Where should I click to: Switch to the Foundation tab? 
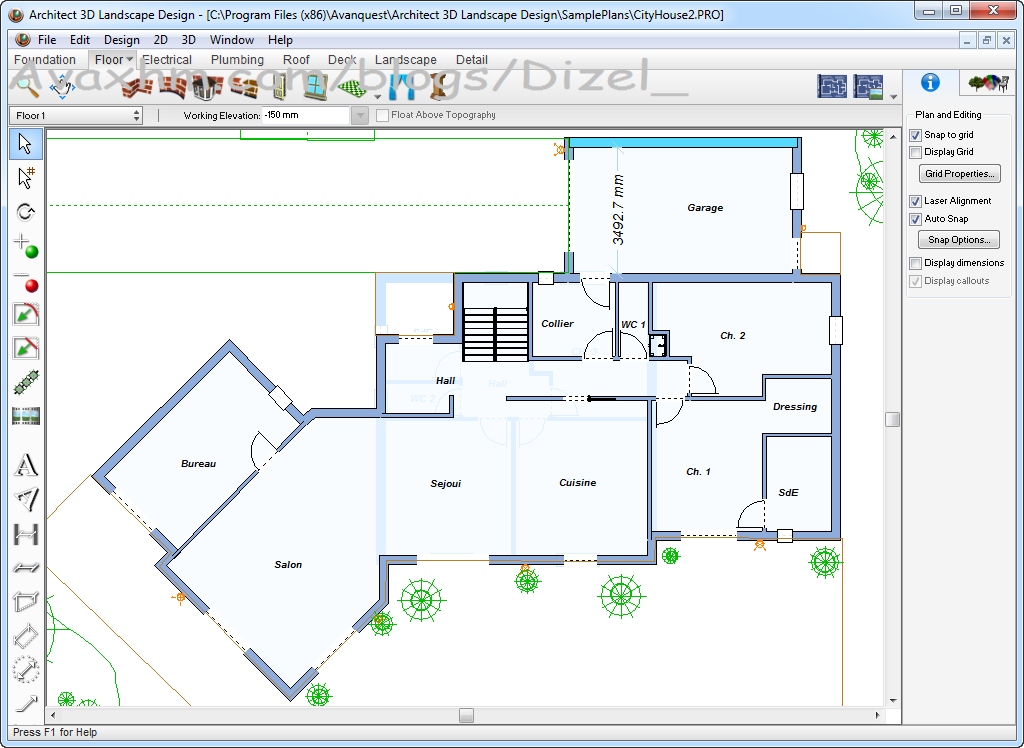coord(45,59)
